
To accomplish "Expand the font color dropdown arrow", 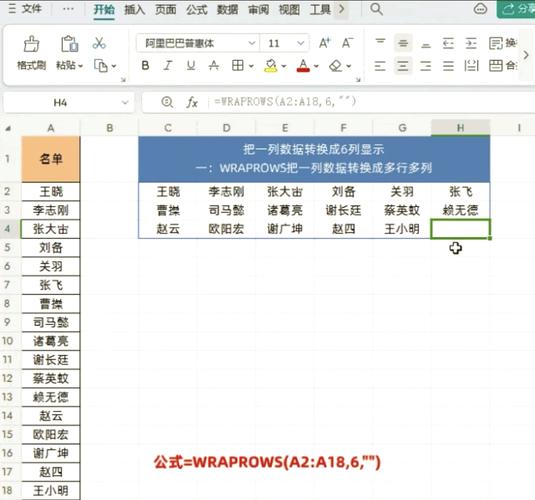I will 316,66.
